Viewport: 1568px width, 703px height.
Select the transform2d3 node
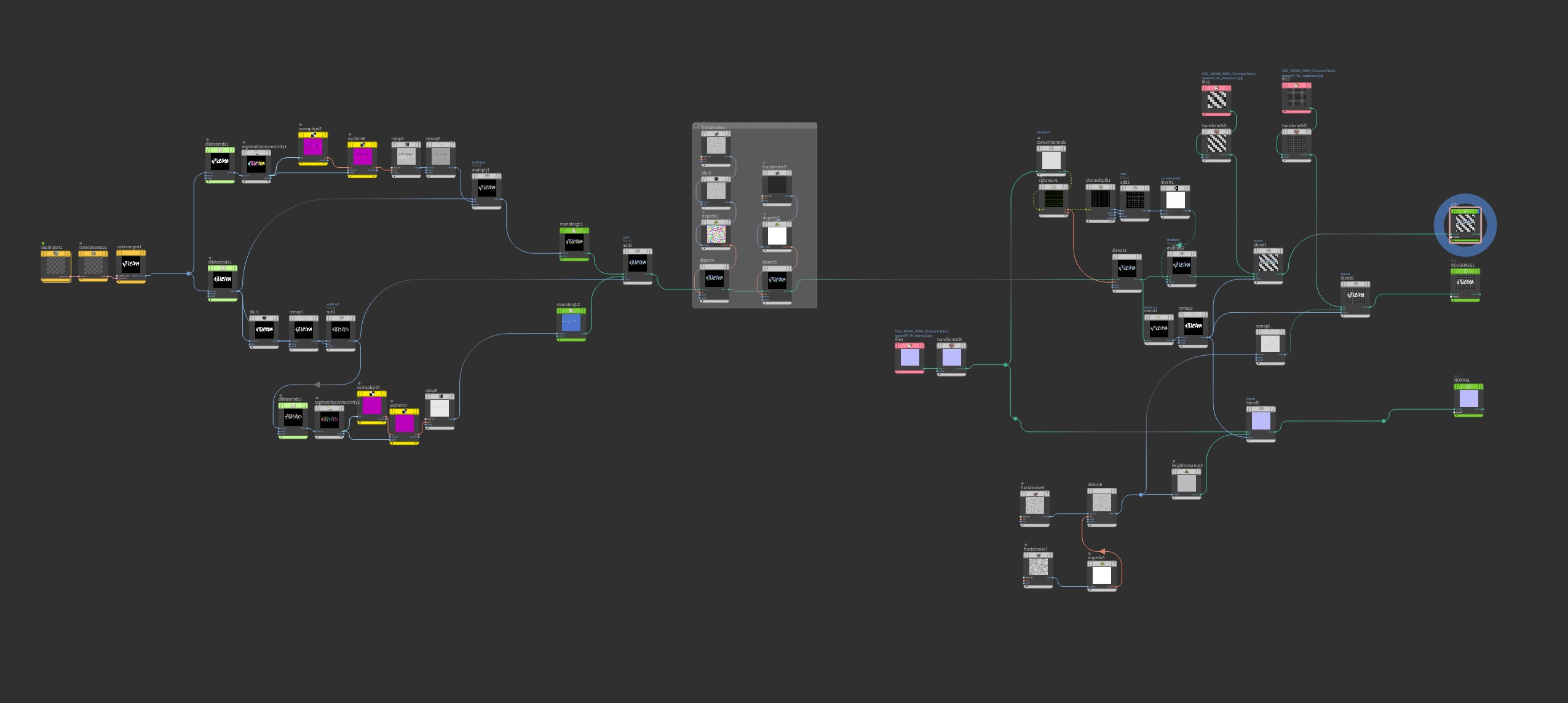952,359
